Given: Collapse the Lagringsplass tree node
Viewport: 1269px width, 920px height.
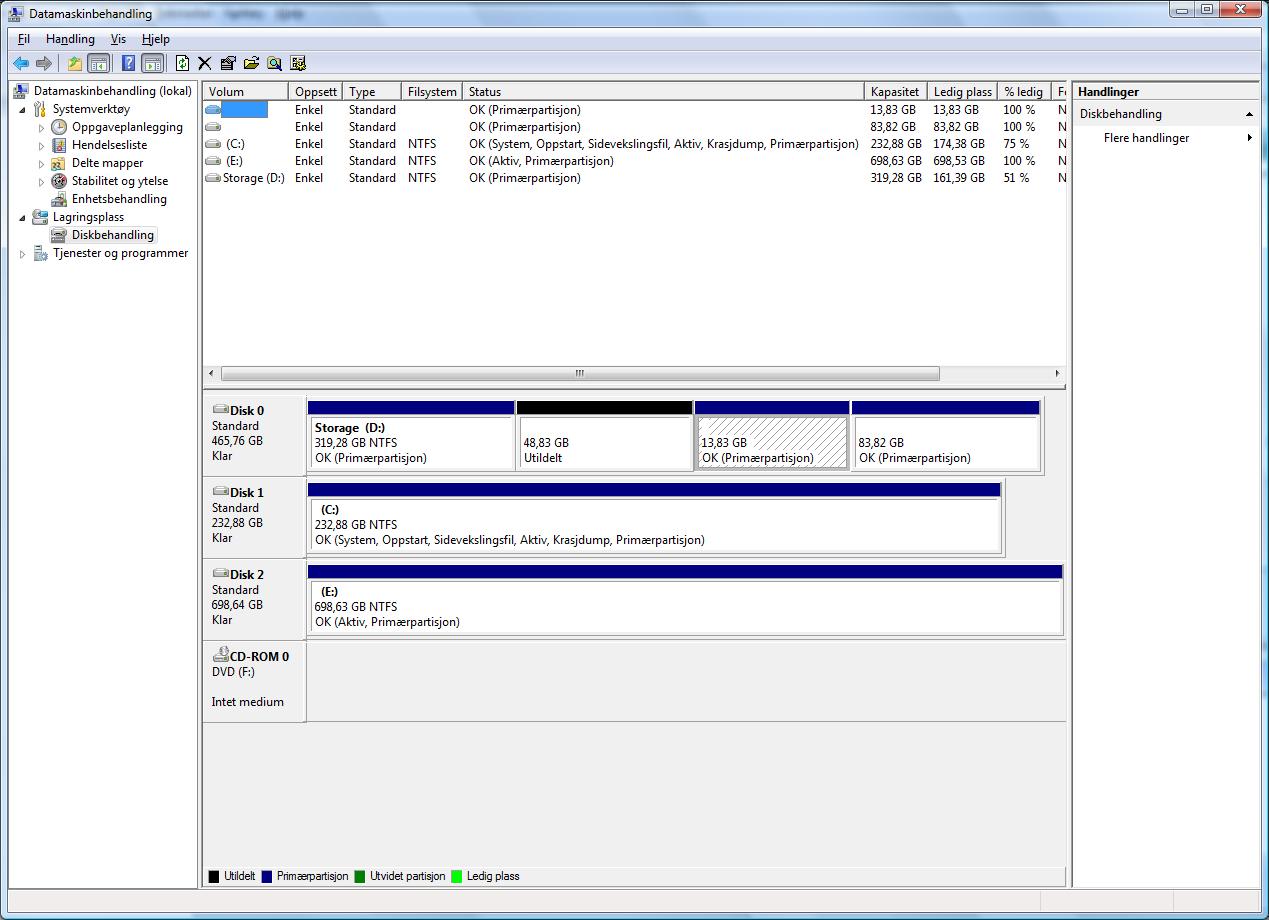Looking at the screenshot, I should click(23, 218).
